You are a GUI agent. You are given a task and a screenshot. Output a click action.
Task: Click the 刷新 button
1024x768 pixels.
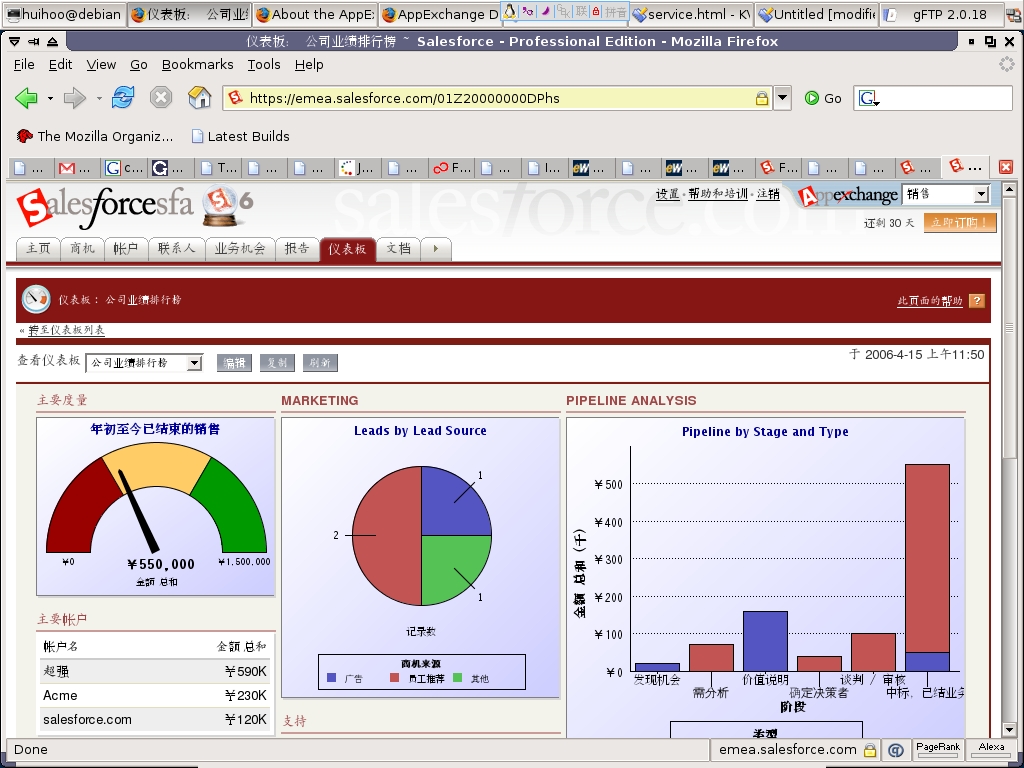pos(320,362)
